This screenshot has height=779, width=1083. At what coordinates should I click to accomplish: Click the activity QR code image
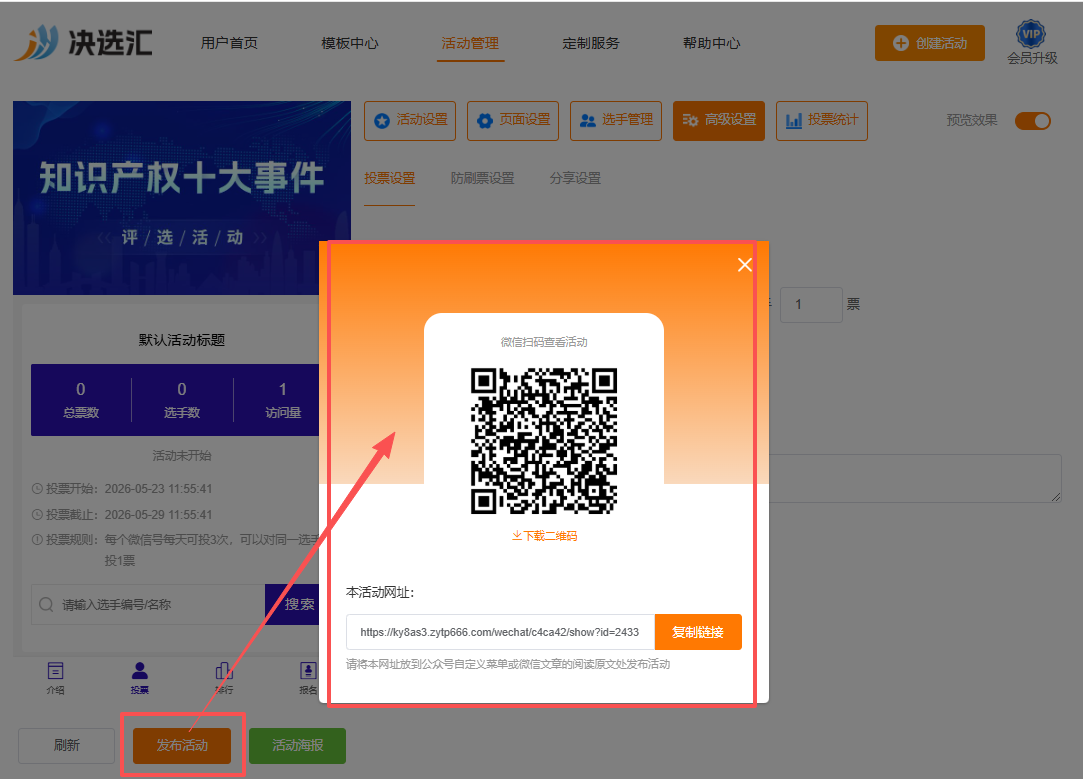pos(544,441)
